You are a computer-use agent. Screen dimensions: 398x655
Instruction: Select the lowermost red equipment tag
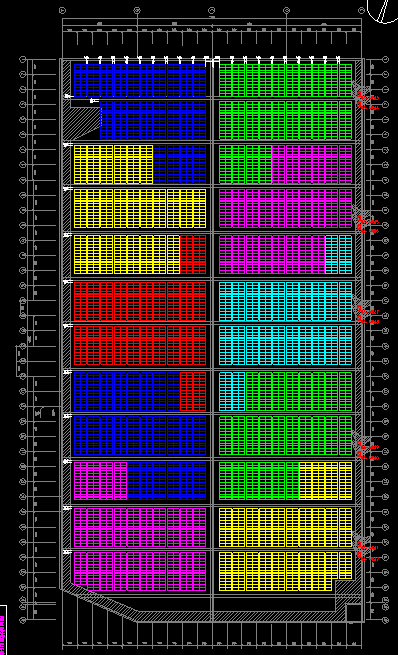(368, 557)
